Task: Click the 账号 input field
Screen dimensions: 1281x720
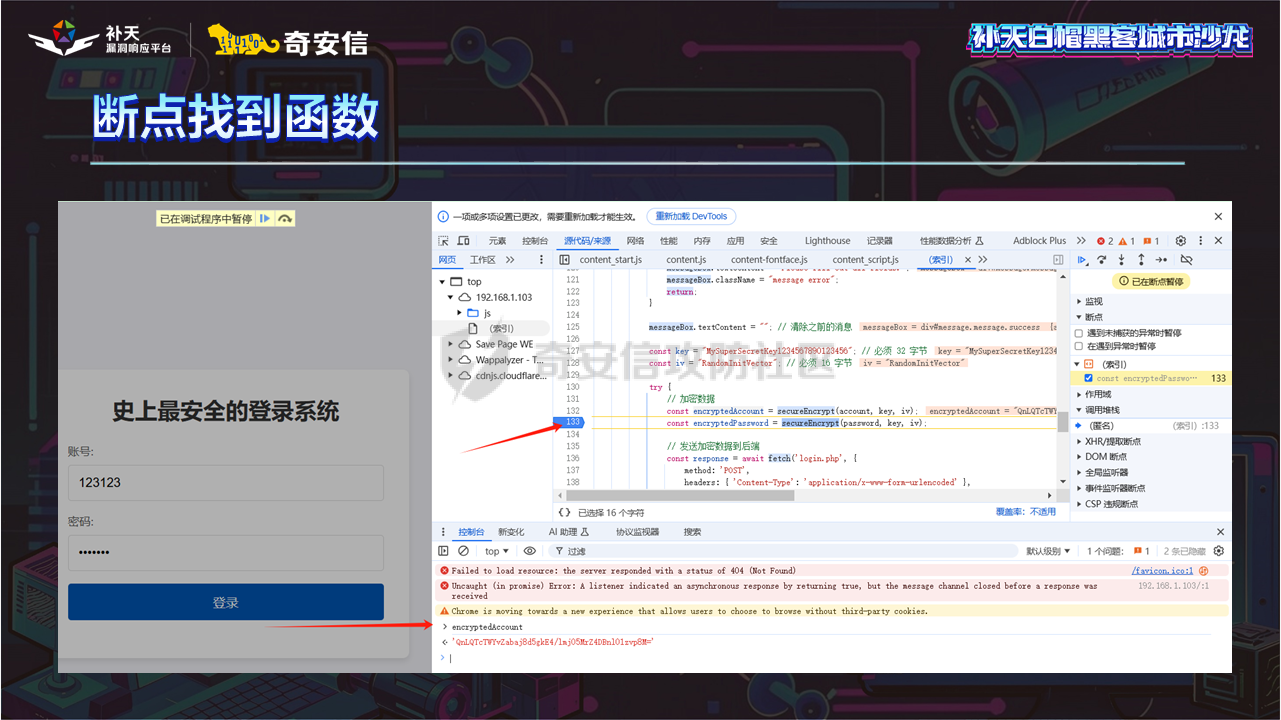Action: tap(226, 482)
